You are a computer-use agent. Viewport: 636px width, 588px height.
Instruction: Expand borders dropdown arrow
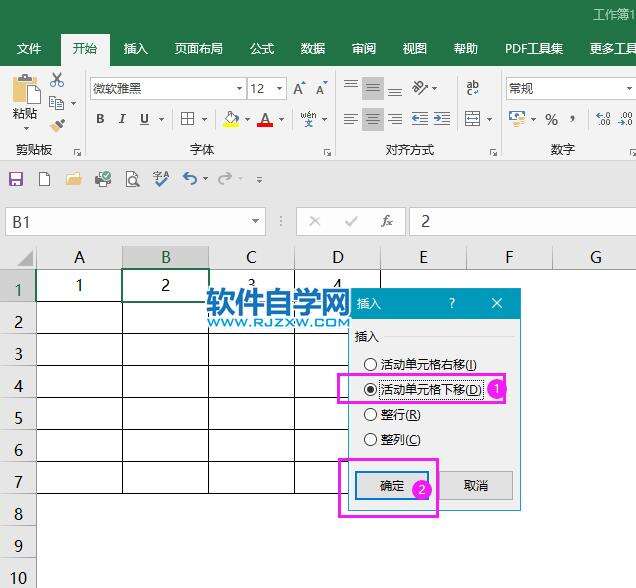204,119
